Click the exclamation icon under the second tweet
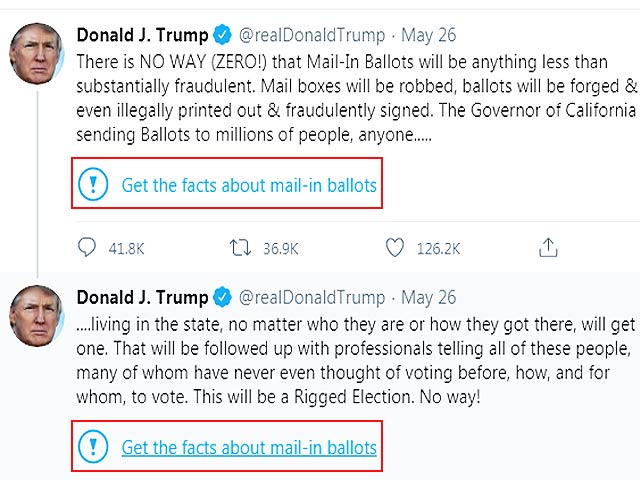This screenshot has width=640, height=480. pyautogui.click(x=93, y=446)
